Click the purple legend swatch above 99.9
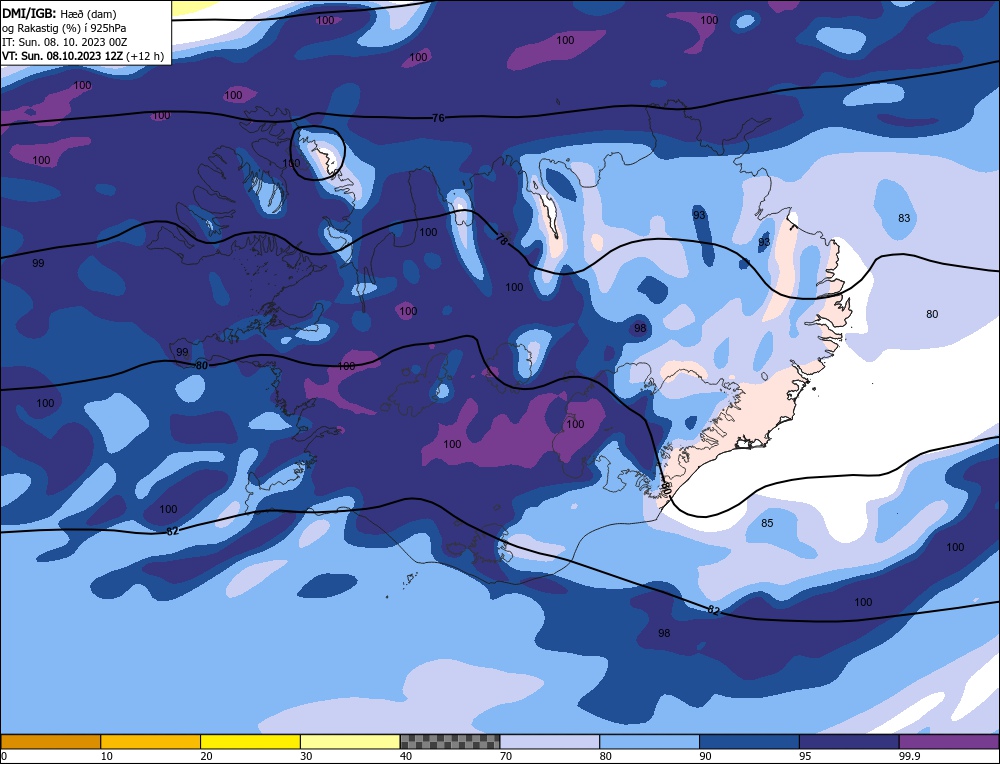1000x764 pixels. tap(949, 741)
